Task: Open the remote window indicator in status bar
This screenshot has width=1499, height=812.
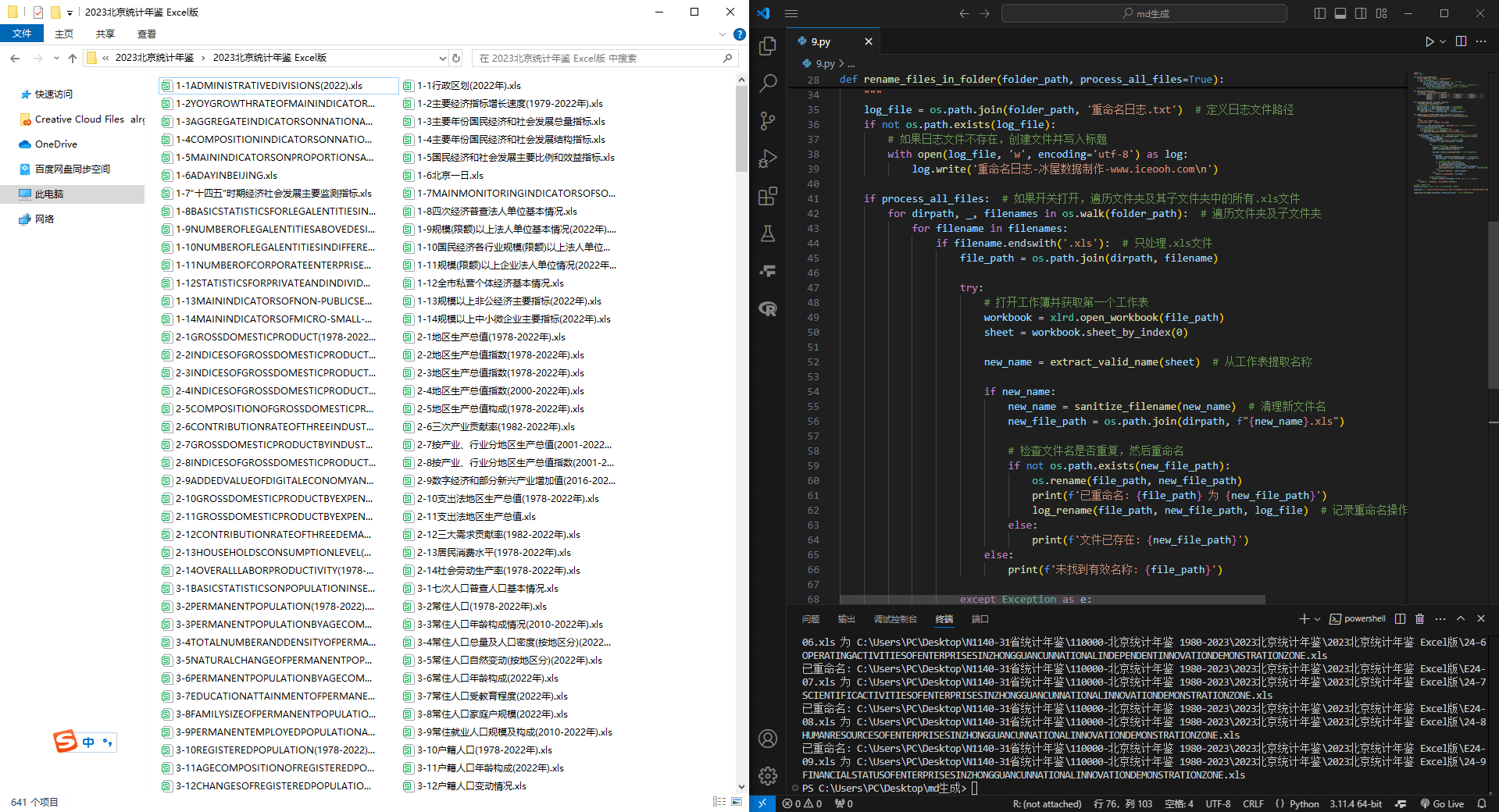Action: pyautogui.click(x=762, y=803)
